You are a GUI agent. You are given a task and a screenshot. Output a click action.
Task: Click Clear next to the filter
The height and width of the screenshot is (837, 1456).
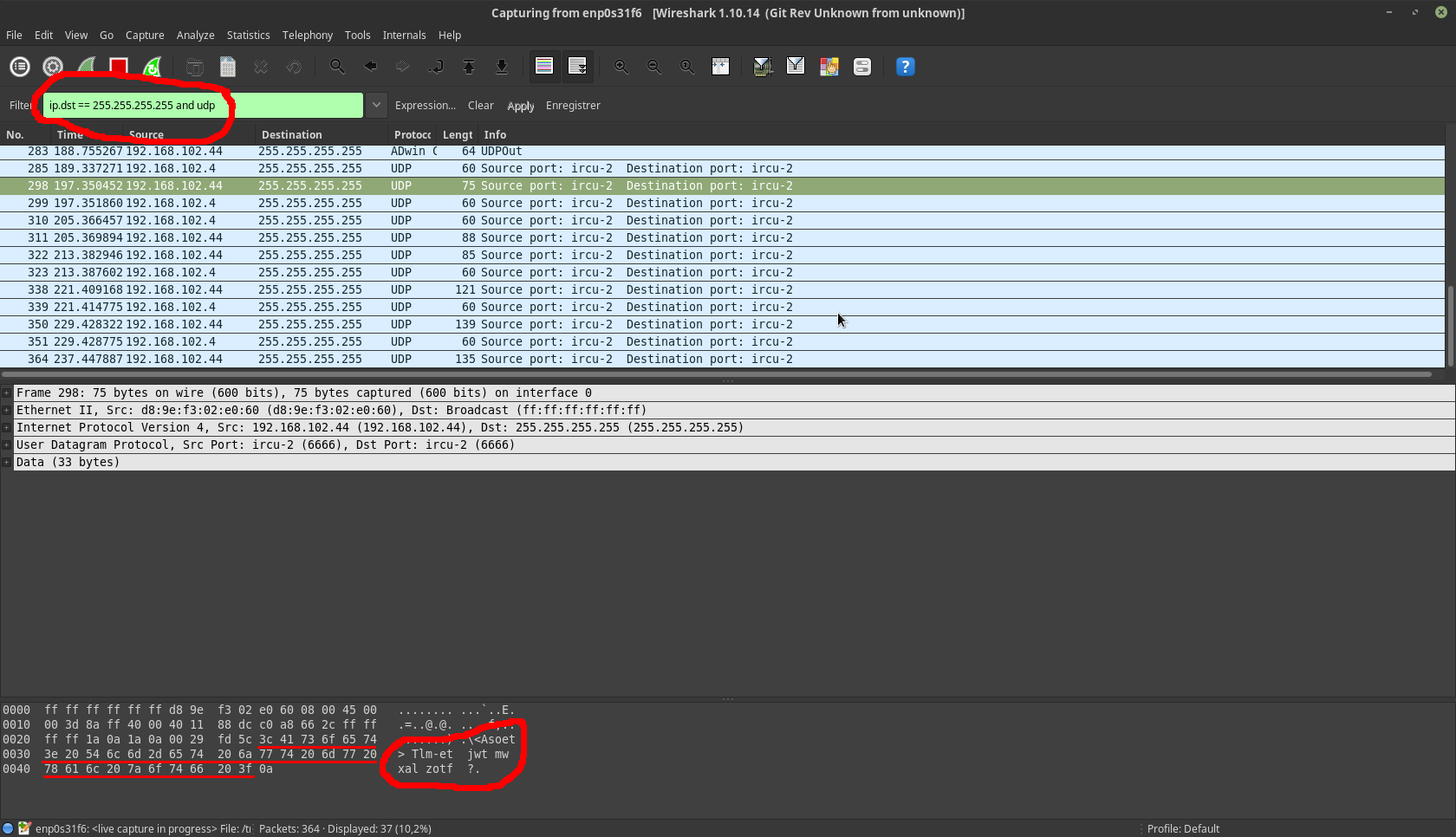coord(480,106)
